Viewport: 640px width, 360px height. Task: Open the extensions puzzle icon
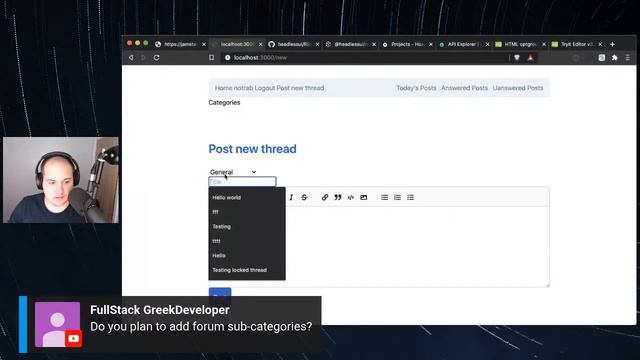615,58
